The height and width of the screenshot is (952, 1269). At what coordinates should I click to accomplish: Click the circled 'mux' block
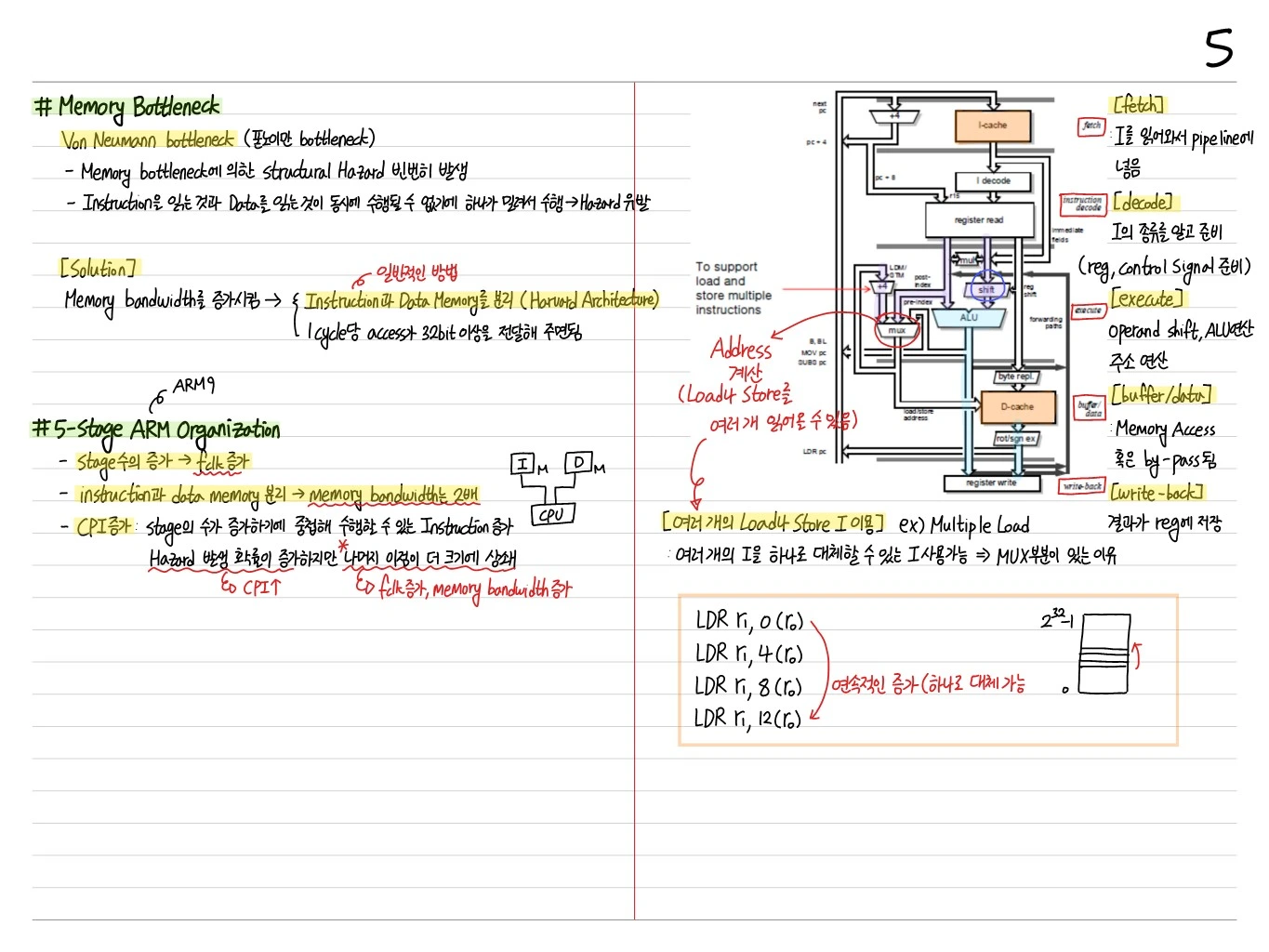click(896, 331)
